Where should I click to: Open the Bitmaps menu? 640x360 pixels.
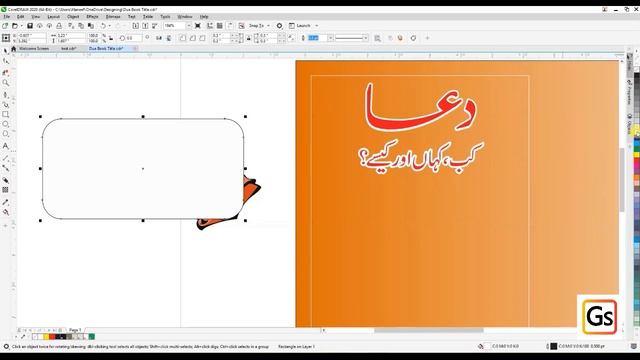tap(113, 17)
